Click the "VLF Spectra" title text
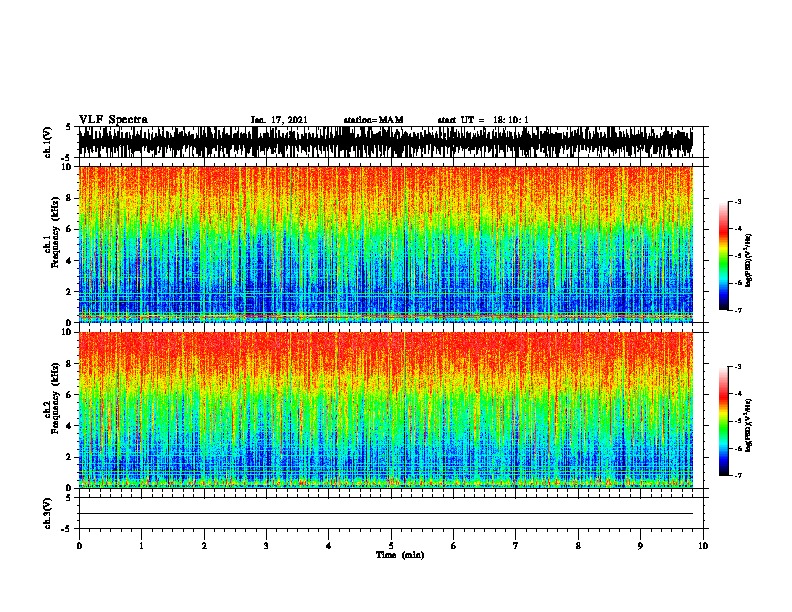Image resolution: width=792 pixels, height=612 pixels. pyautogui.click(x=113, y=120)
